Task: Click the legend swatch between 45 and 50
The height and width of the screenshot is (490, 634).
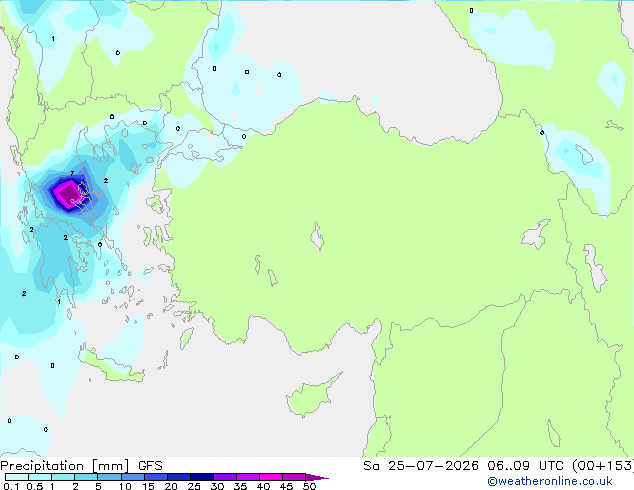Action: (294, 477)
